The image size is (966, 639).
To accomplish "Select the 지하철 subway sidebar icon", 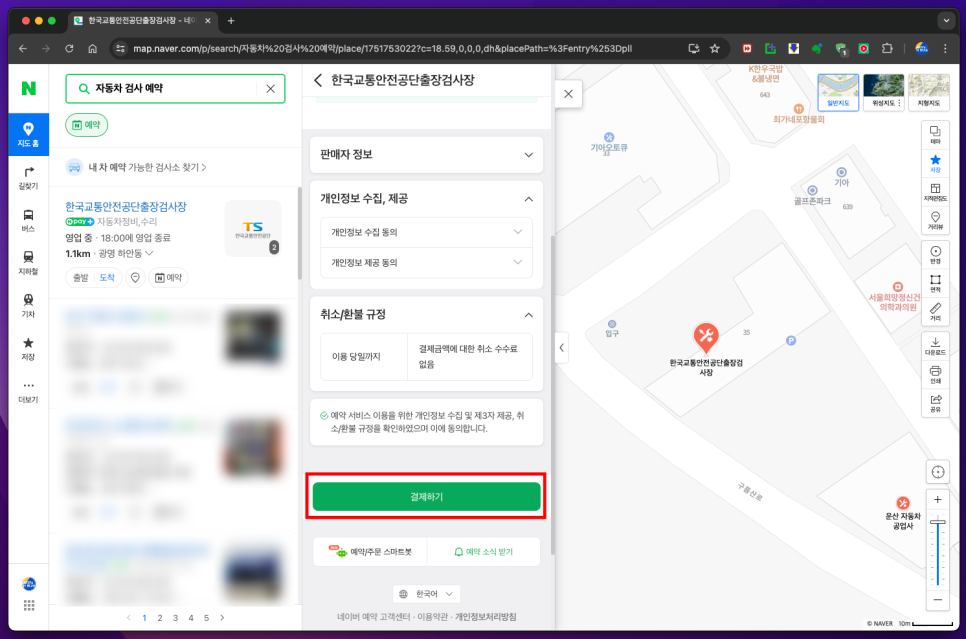I will (x=28, y=263).
